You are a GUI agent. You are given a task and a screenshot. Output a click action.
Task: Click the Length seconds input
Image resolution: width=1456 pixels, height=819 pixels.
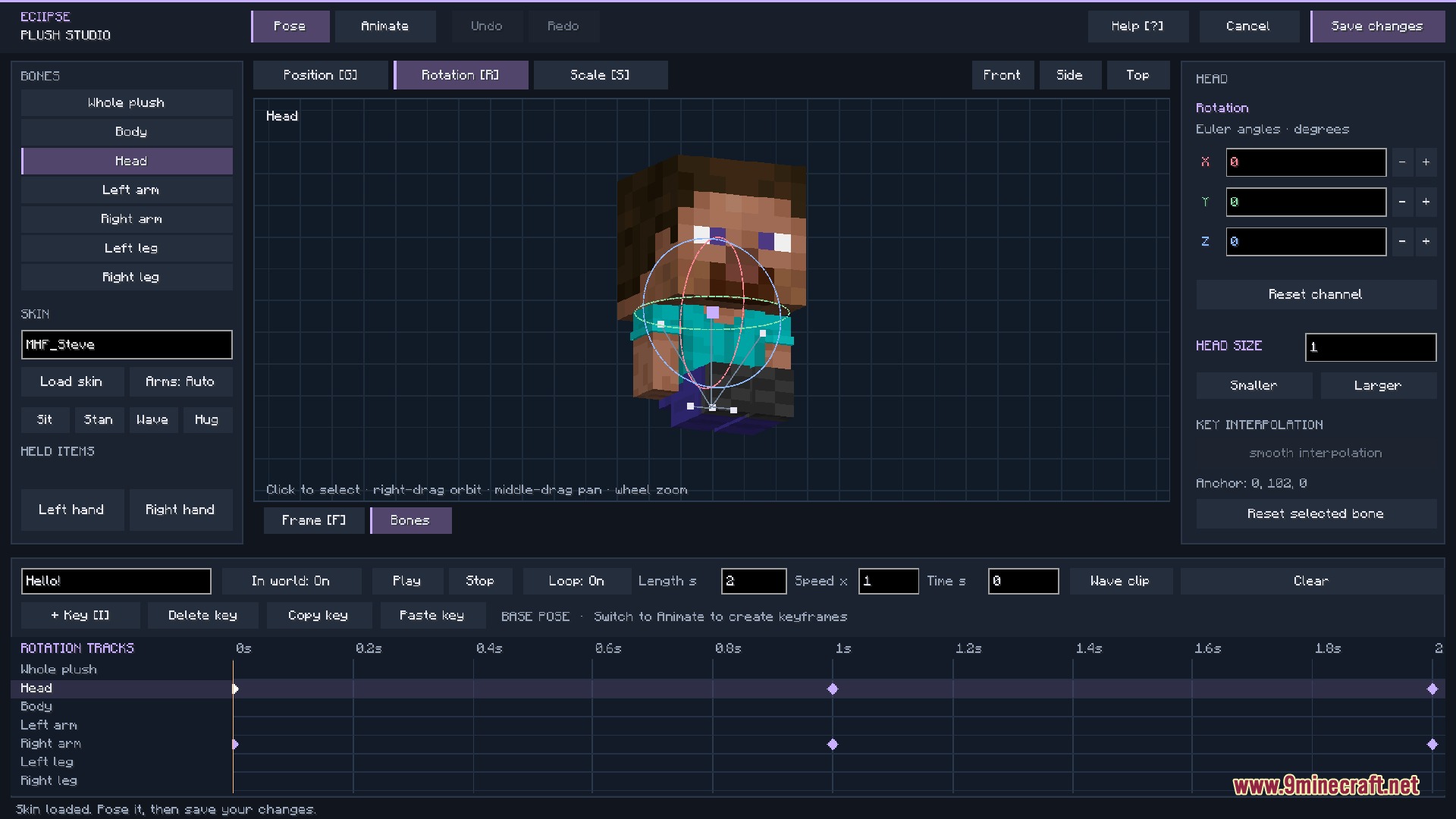tap(754, 582)
